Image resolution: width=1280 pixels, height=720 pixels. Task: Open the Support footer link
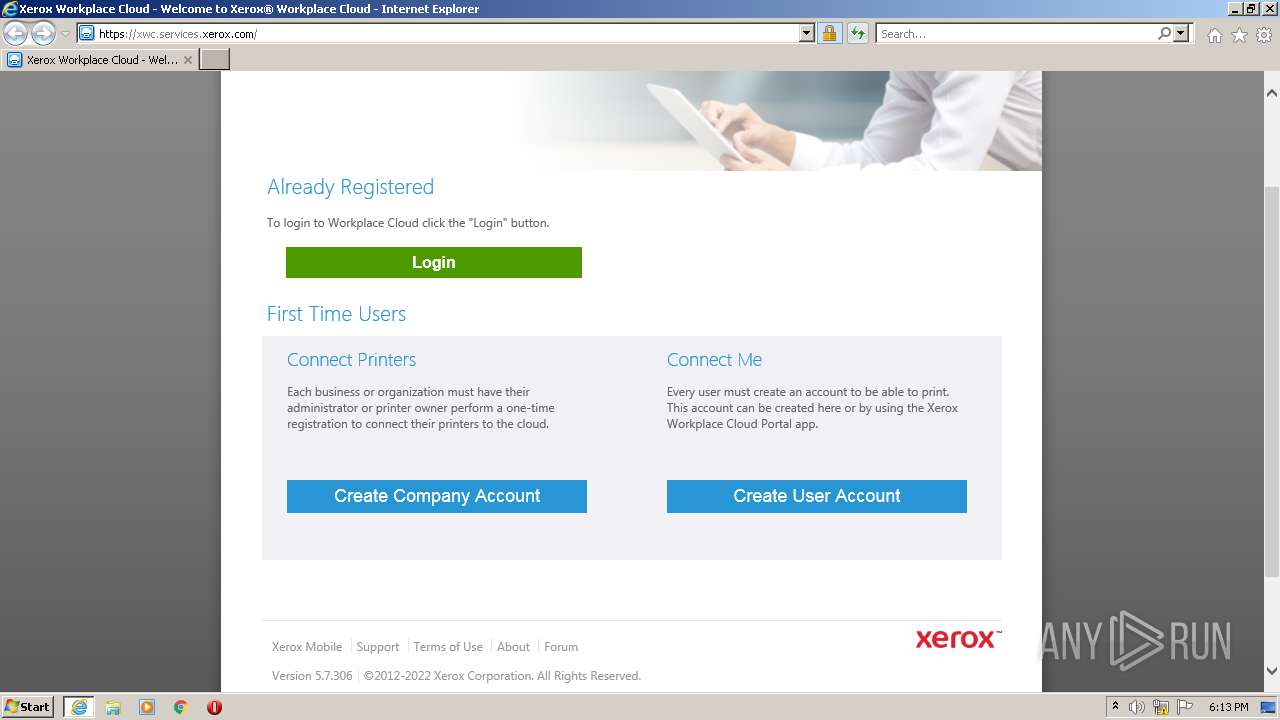coord(378,647)
